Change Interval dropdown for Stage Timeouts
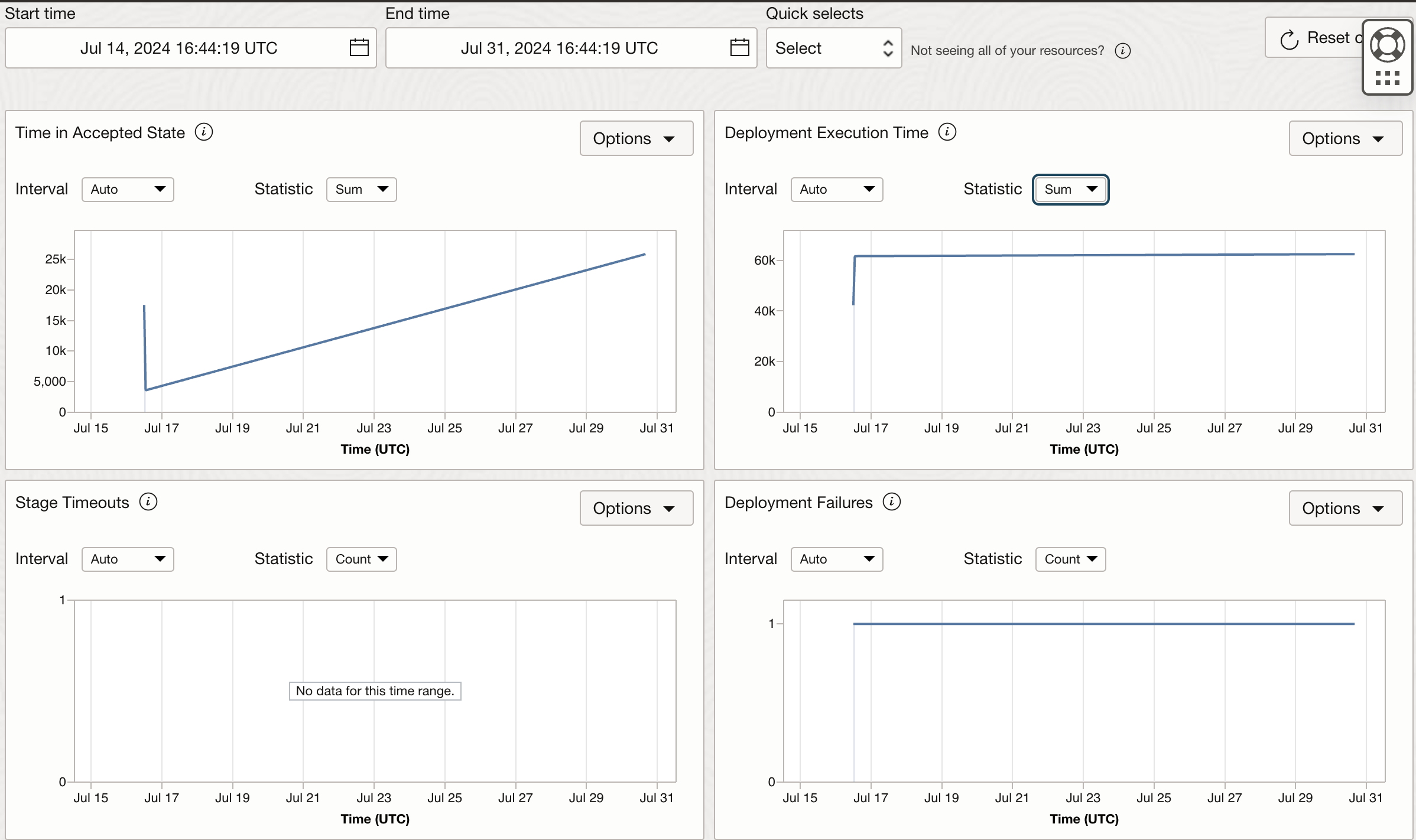This screenshot has width=1416, height=840. [127, 559]
